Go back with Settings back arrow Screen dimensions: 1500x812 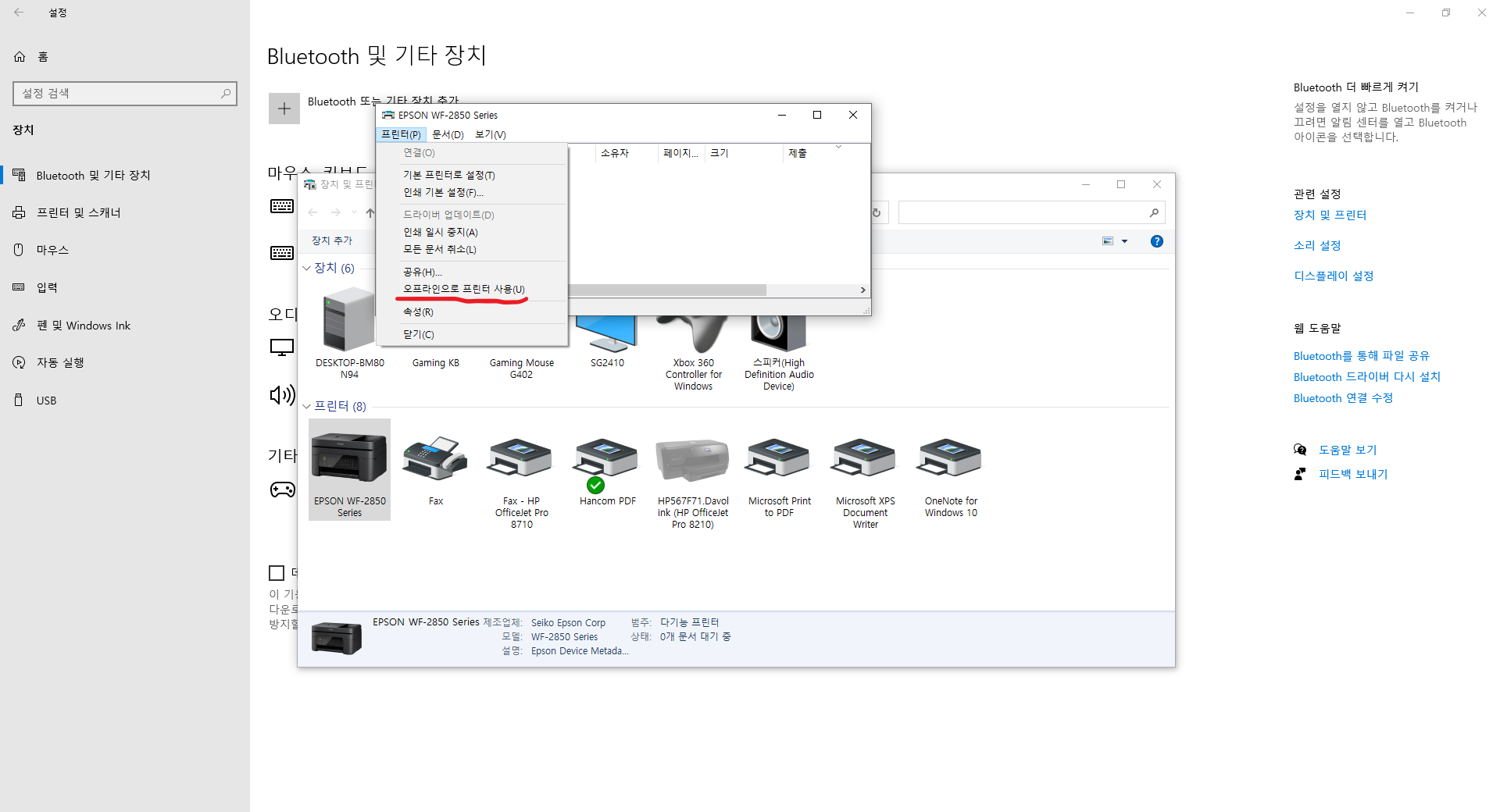(19, 12)
